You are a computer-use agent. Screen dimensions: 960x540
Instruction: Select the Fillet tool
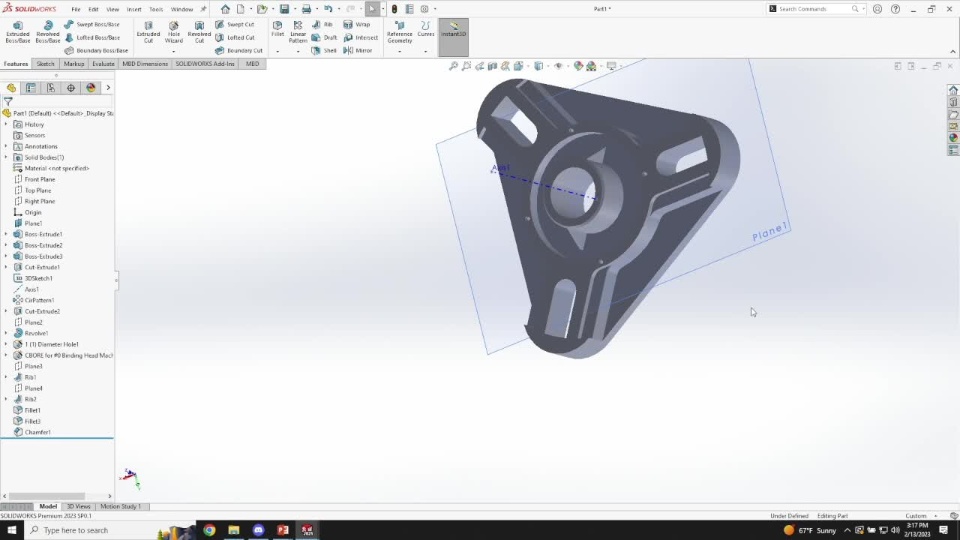(277, 29)
